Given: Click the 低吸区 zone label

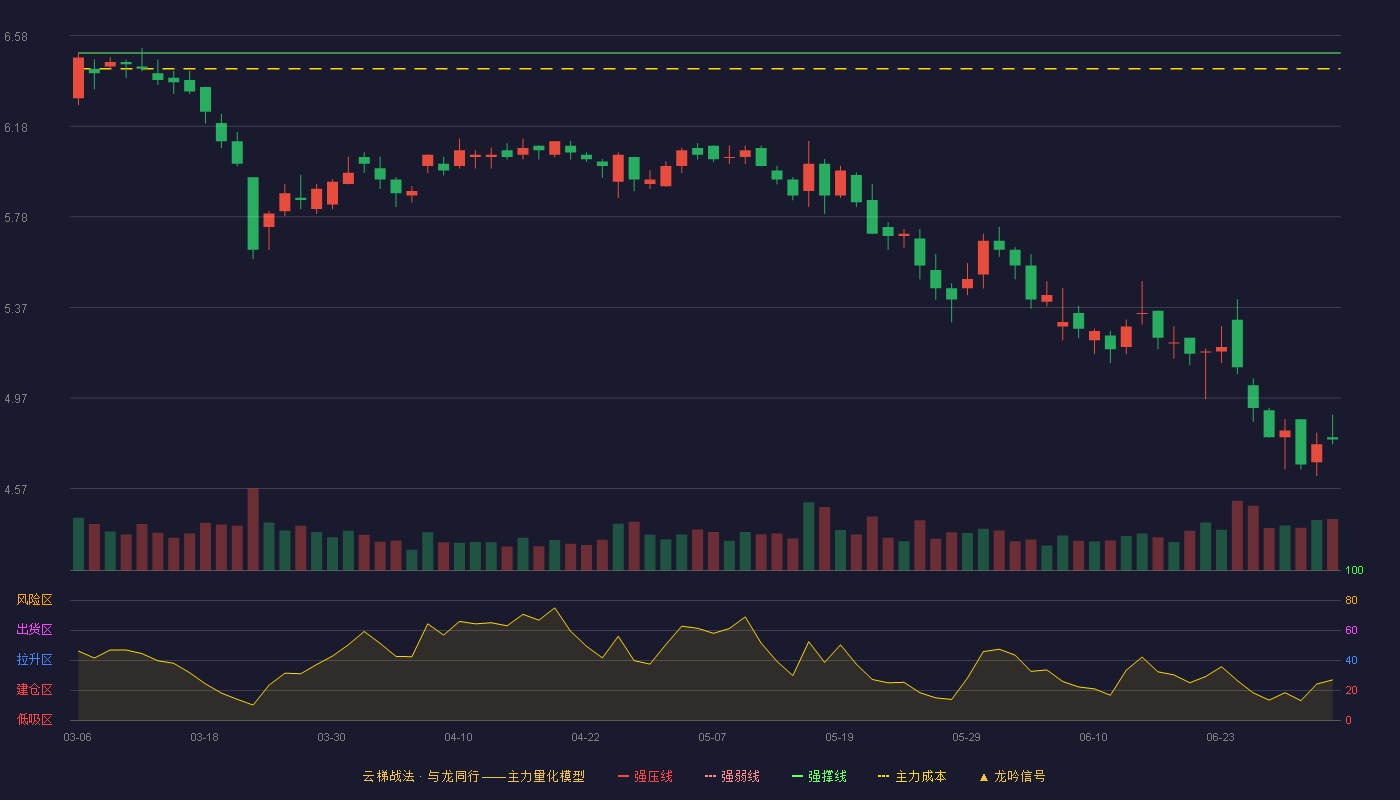Looking at the screenshot, I should [x=34, y=720].
